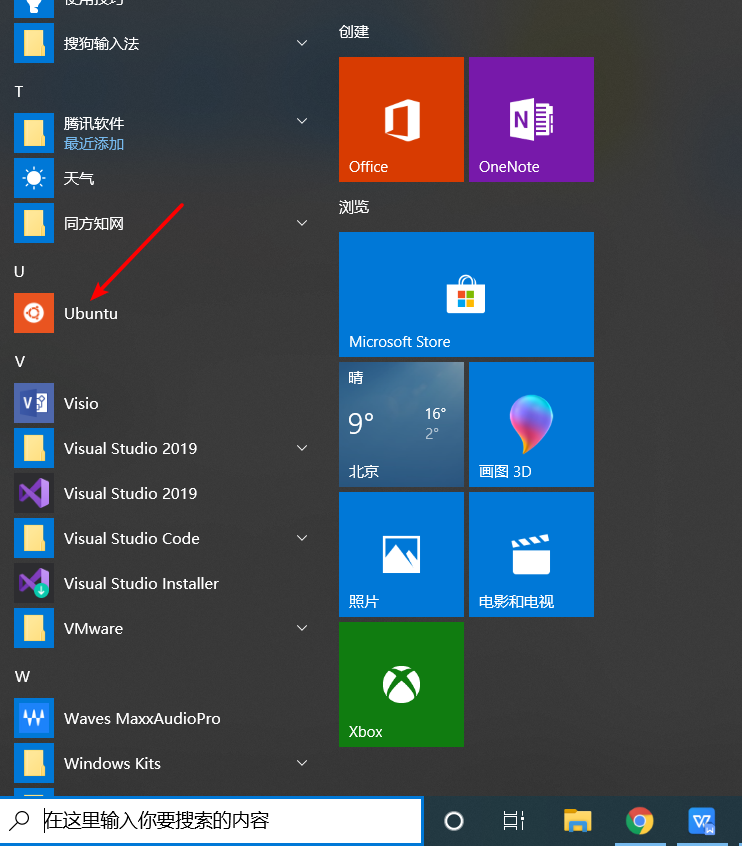Open the 天气 weather app icon
The image size is (742, 846).
point(34,178)
